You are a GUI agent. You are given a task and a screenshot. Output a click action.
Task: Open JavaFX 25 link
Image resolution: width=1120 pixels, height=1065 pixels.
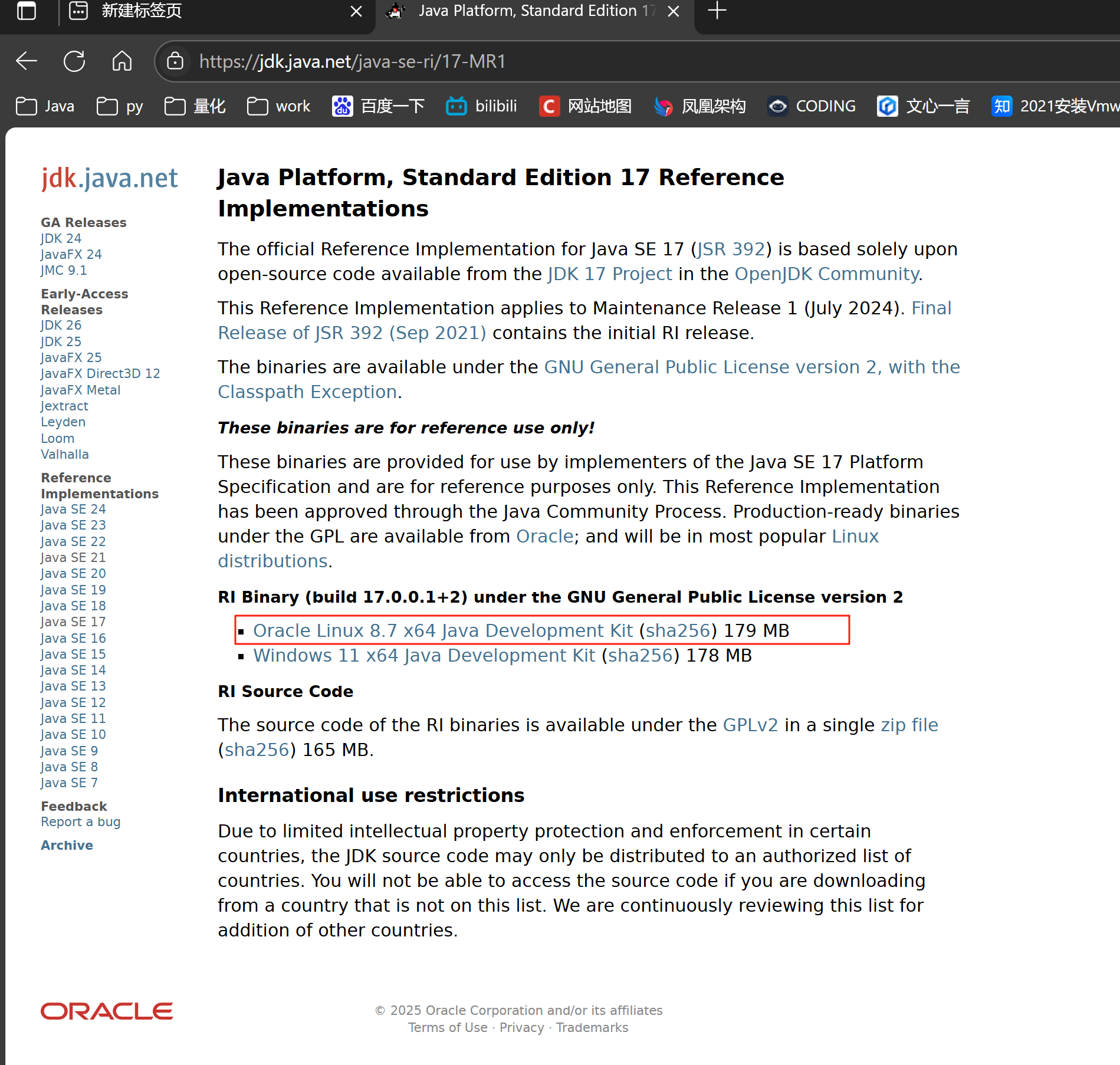[71, 357]
